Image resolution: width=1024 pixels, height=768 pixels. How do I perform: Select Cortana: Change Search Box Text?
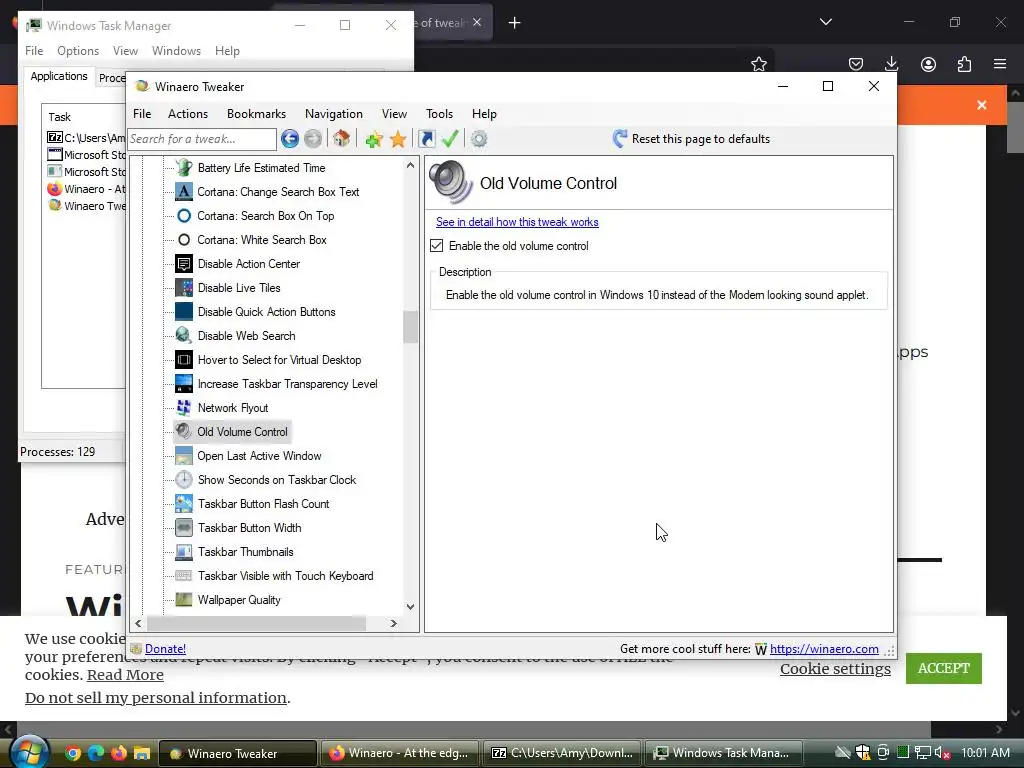click(x=278, y=192)
